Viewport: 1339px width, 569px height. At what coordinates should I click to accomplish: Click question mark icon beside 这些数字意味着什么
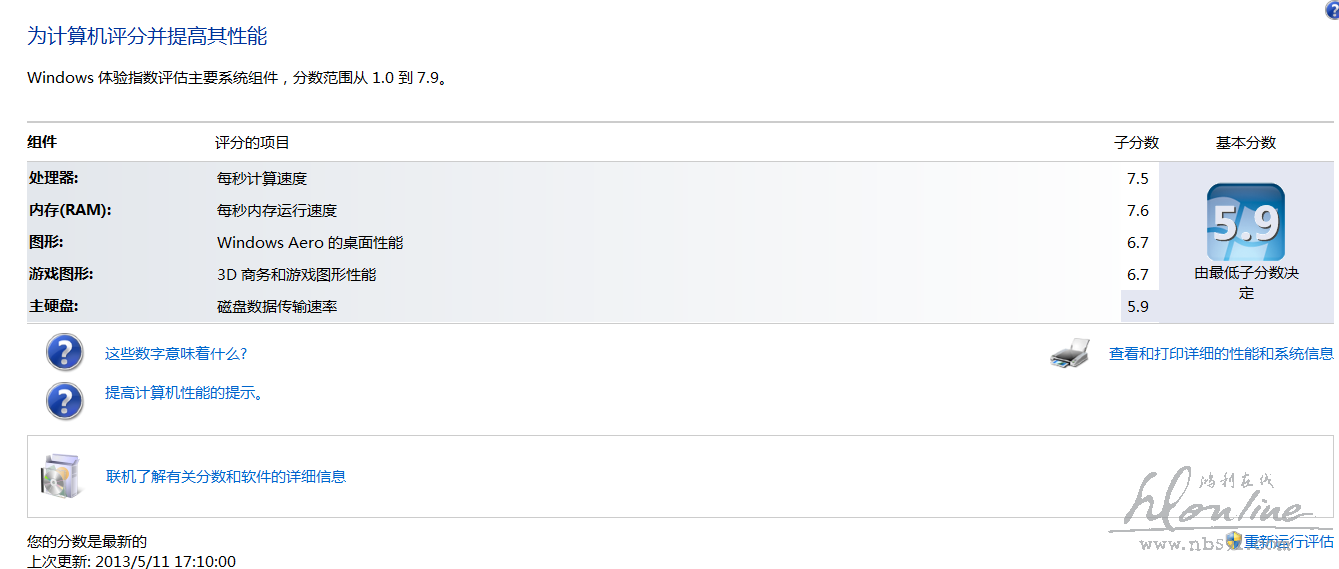pyautogui.click(x=65, y=353)
